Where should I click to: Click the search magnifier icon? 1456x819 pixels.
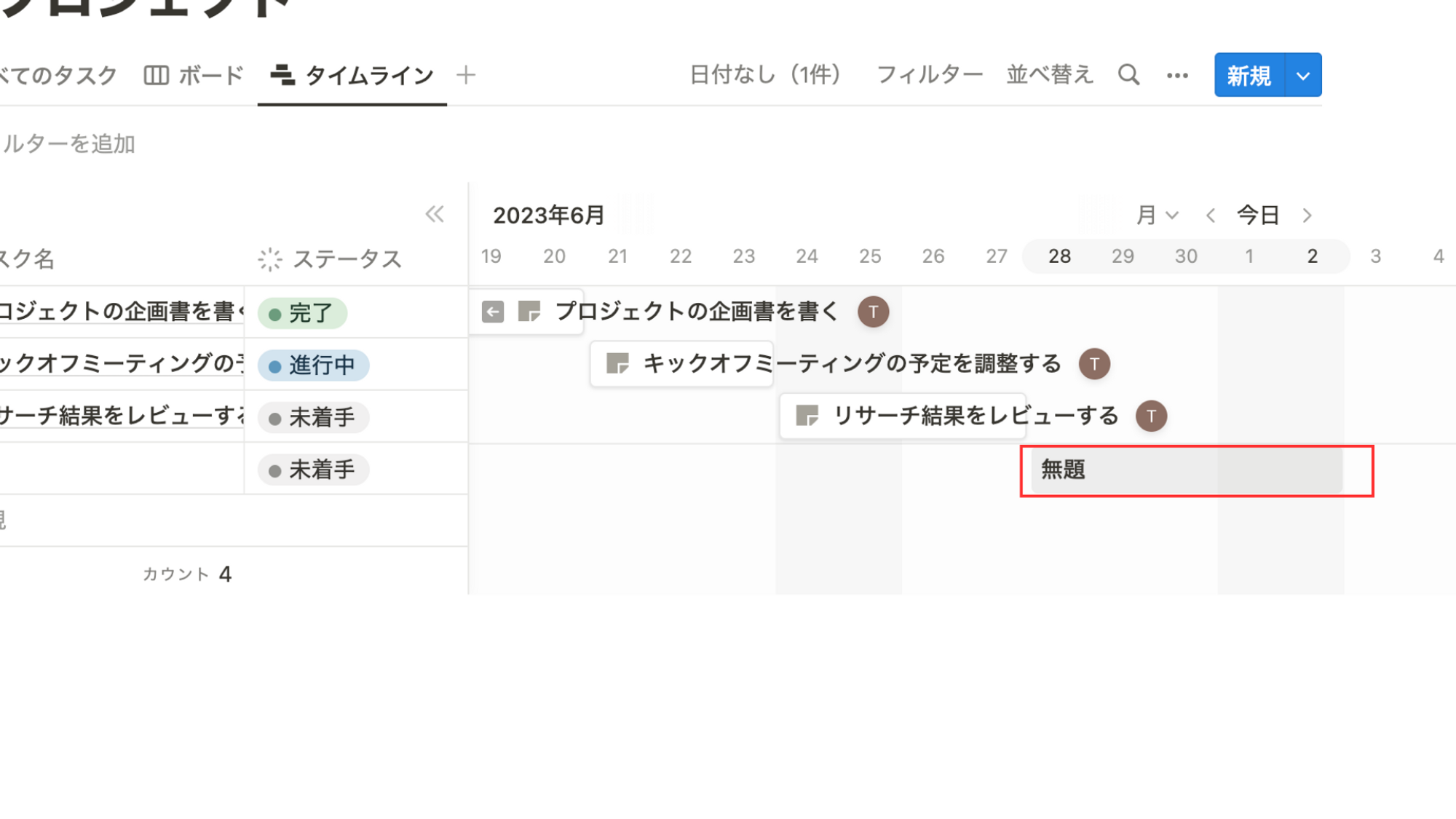(1128, 75)
